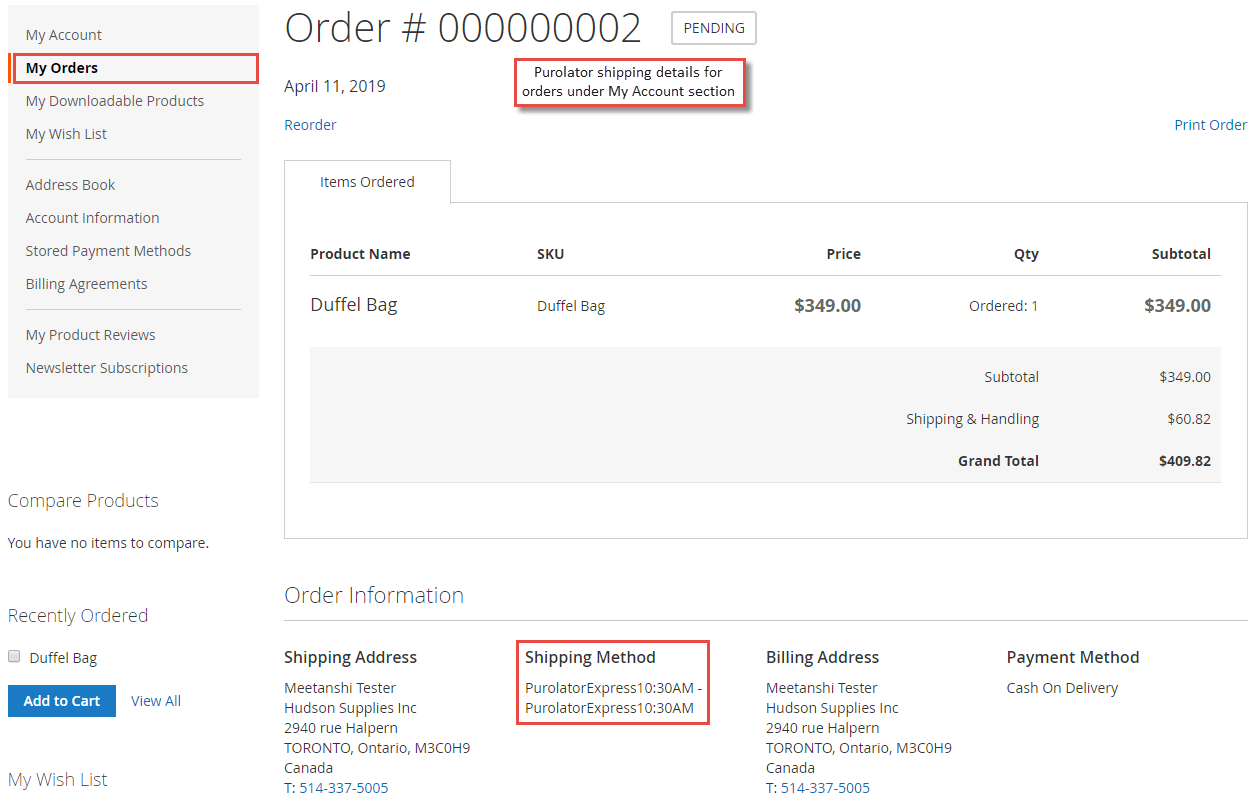Screen dimensions: 1258x802
Task: Click the PENDING order status badge
Action: 714,28
